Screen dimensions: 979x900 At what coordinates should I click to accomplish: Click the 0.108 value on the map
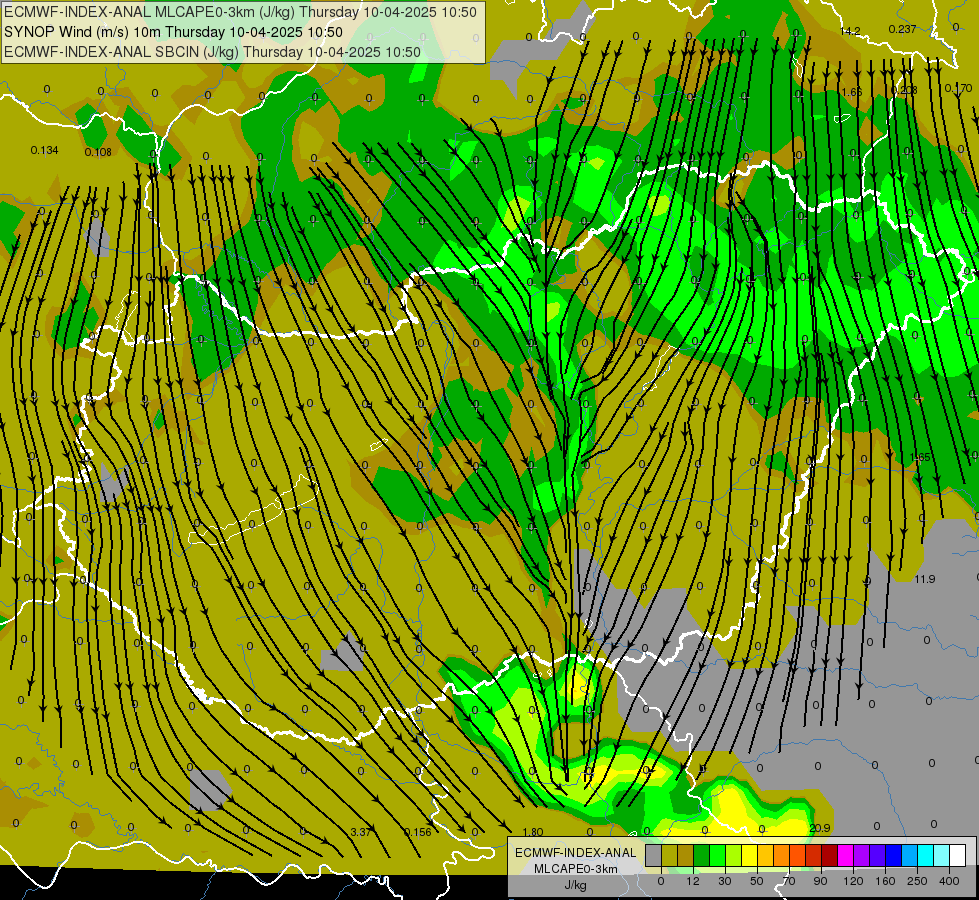coord(98,152)
